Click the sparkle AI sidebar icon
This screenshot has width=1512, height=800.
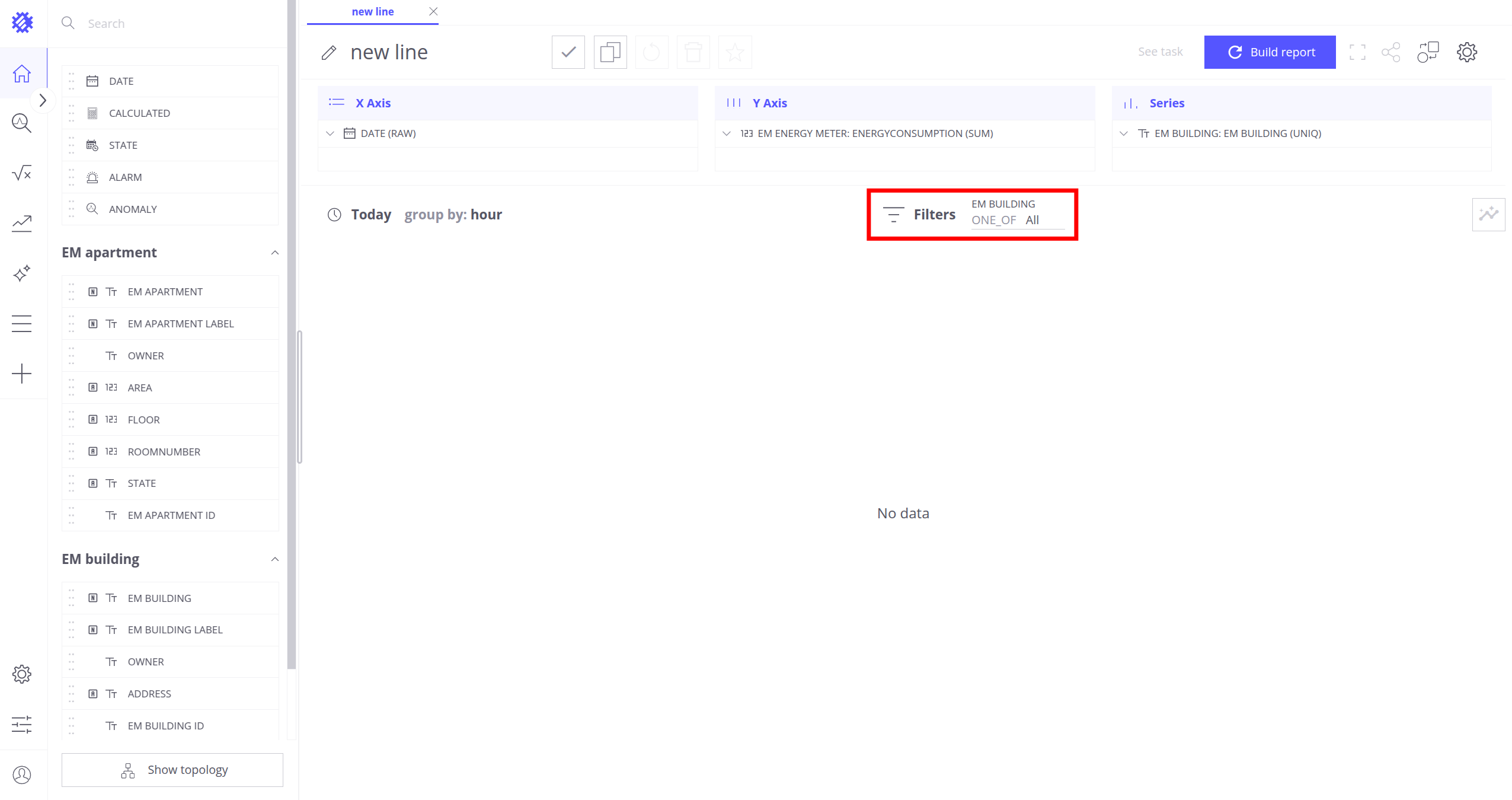point(22,273)
